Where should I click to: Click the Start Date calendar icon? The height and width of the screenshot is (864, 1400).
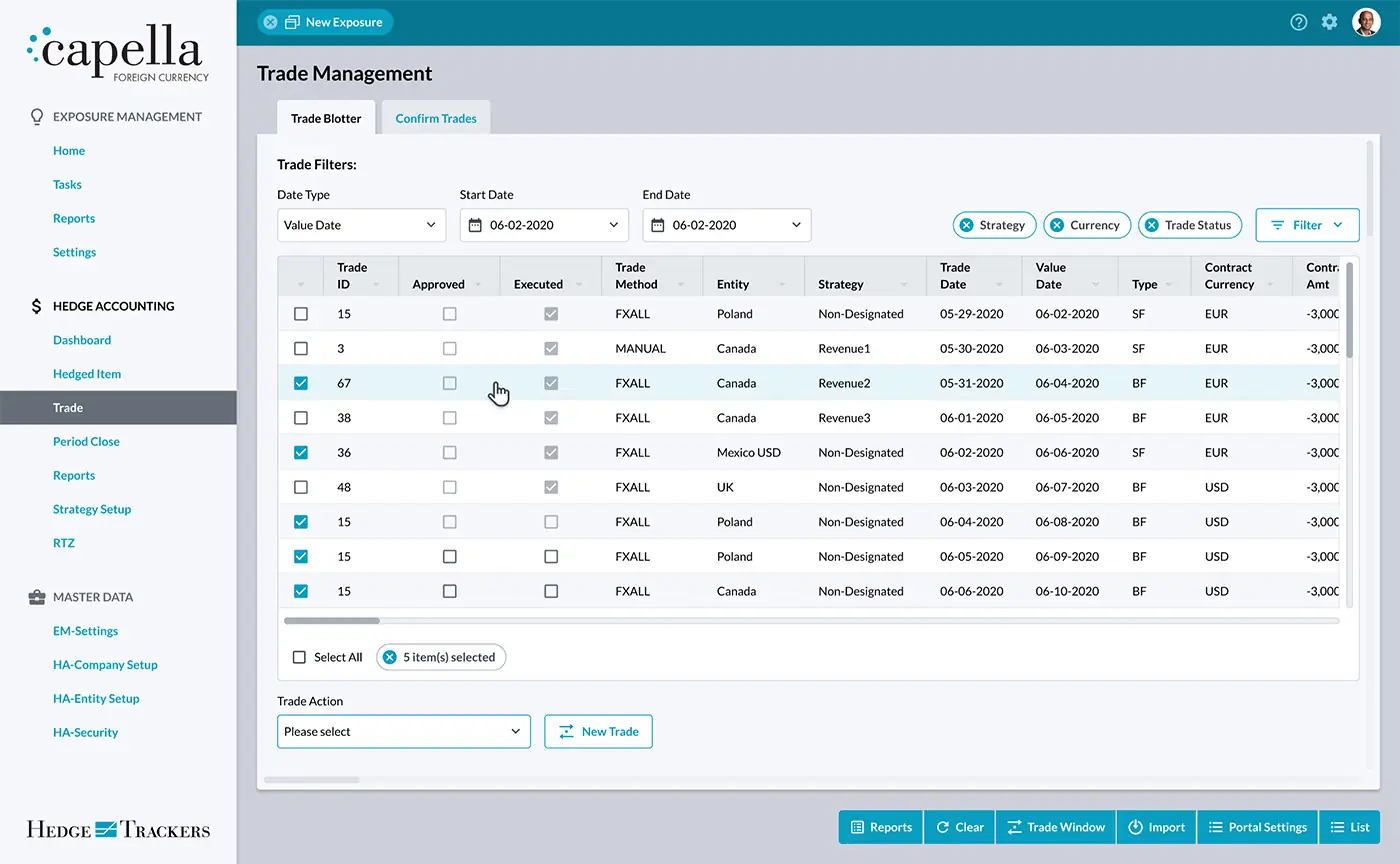(x=475, y=225)
